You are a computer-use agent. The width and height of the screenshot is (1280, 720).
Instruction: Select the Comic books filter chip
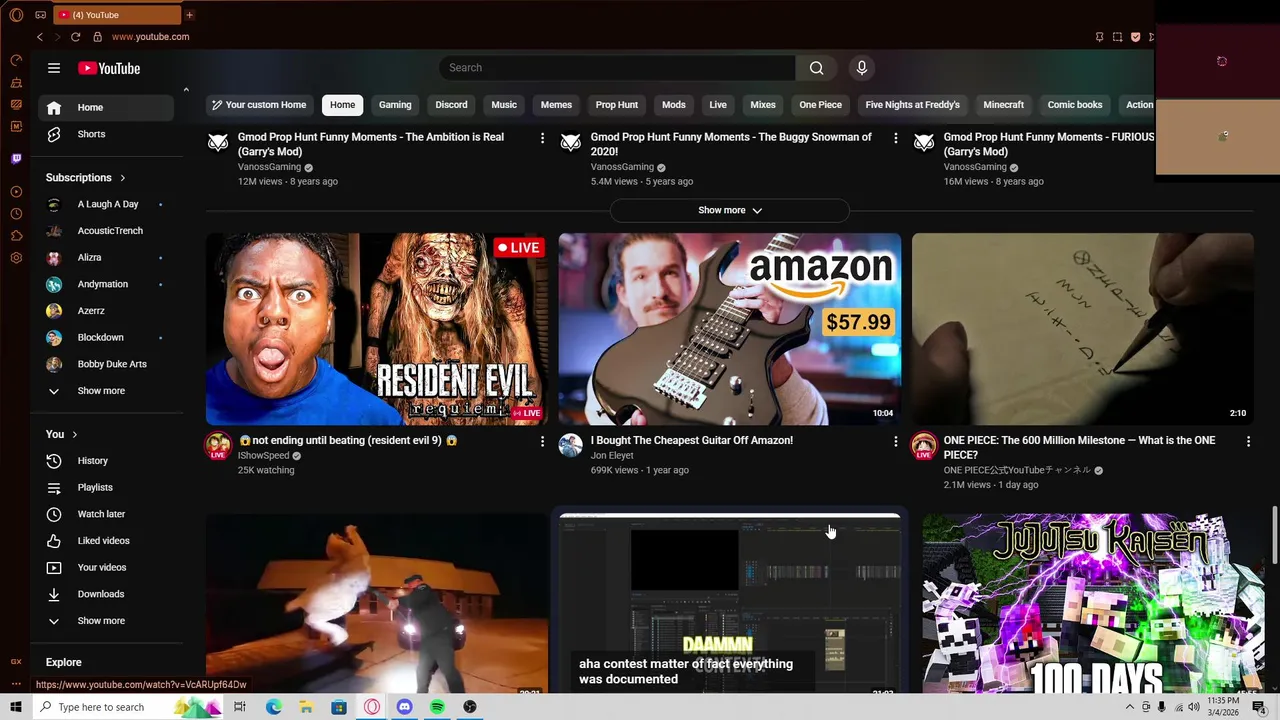[1075, 105]
